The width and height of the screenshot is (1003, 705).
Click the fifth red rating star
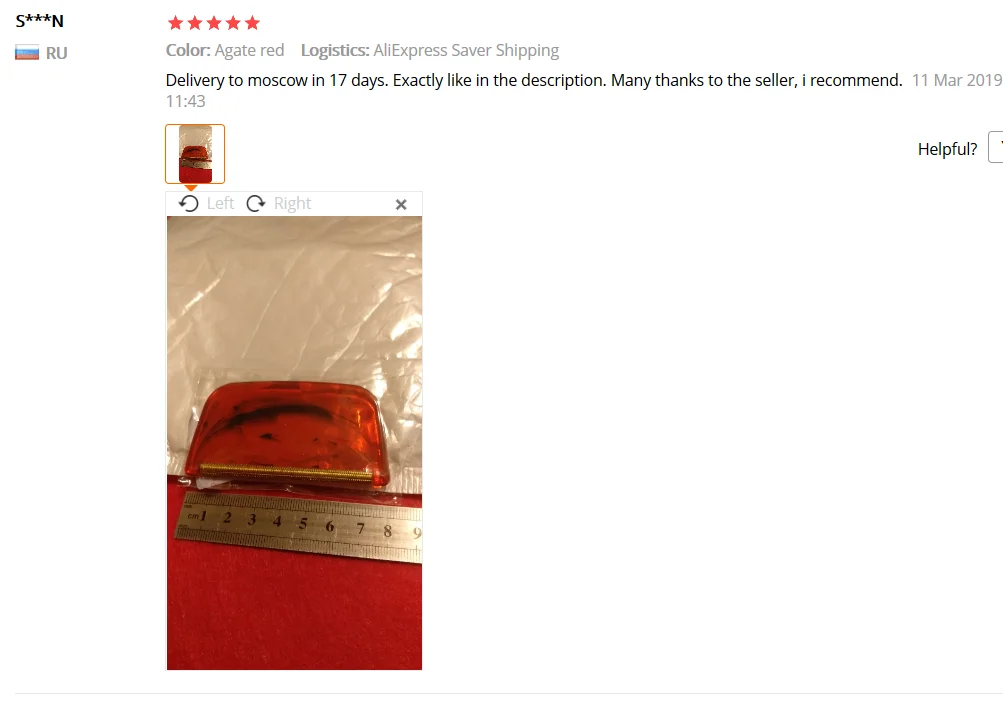pos(252,24)
